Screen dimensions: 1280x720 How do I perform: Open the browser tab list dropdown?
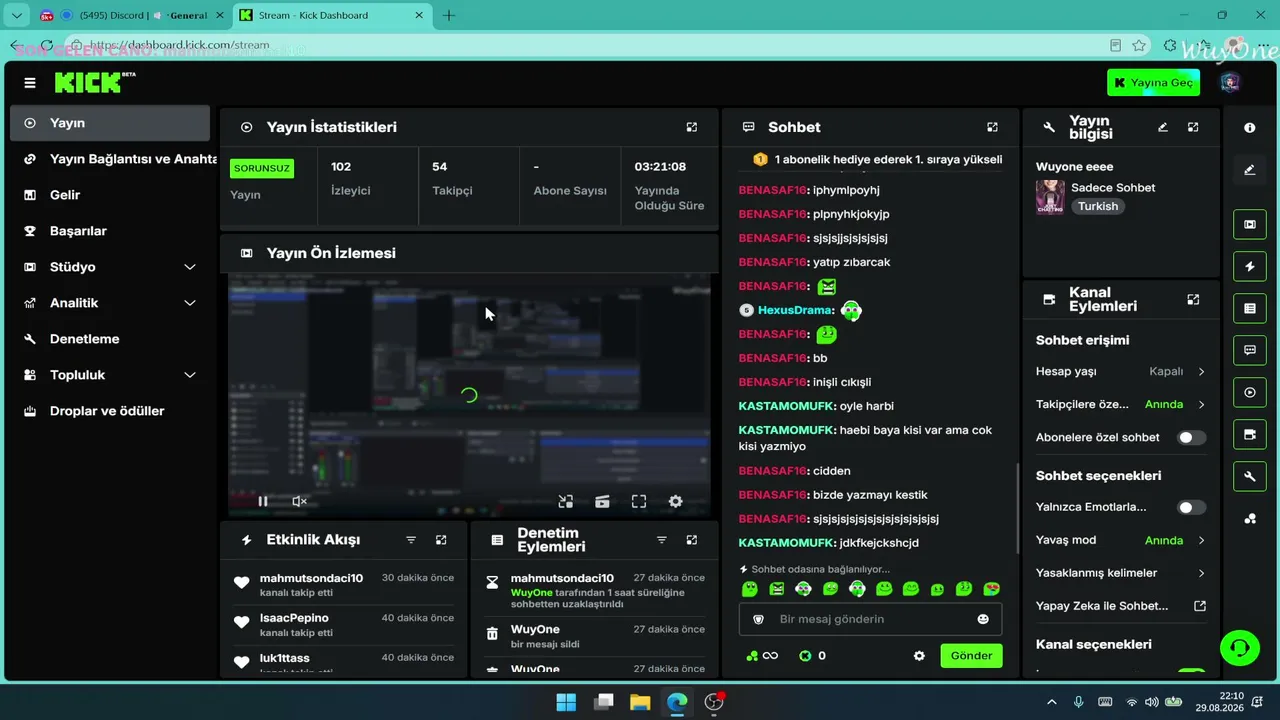tap(17, 15)
